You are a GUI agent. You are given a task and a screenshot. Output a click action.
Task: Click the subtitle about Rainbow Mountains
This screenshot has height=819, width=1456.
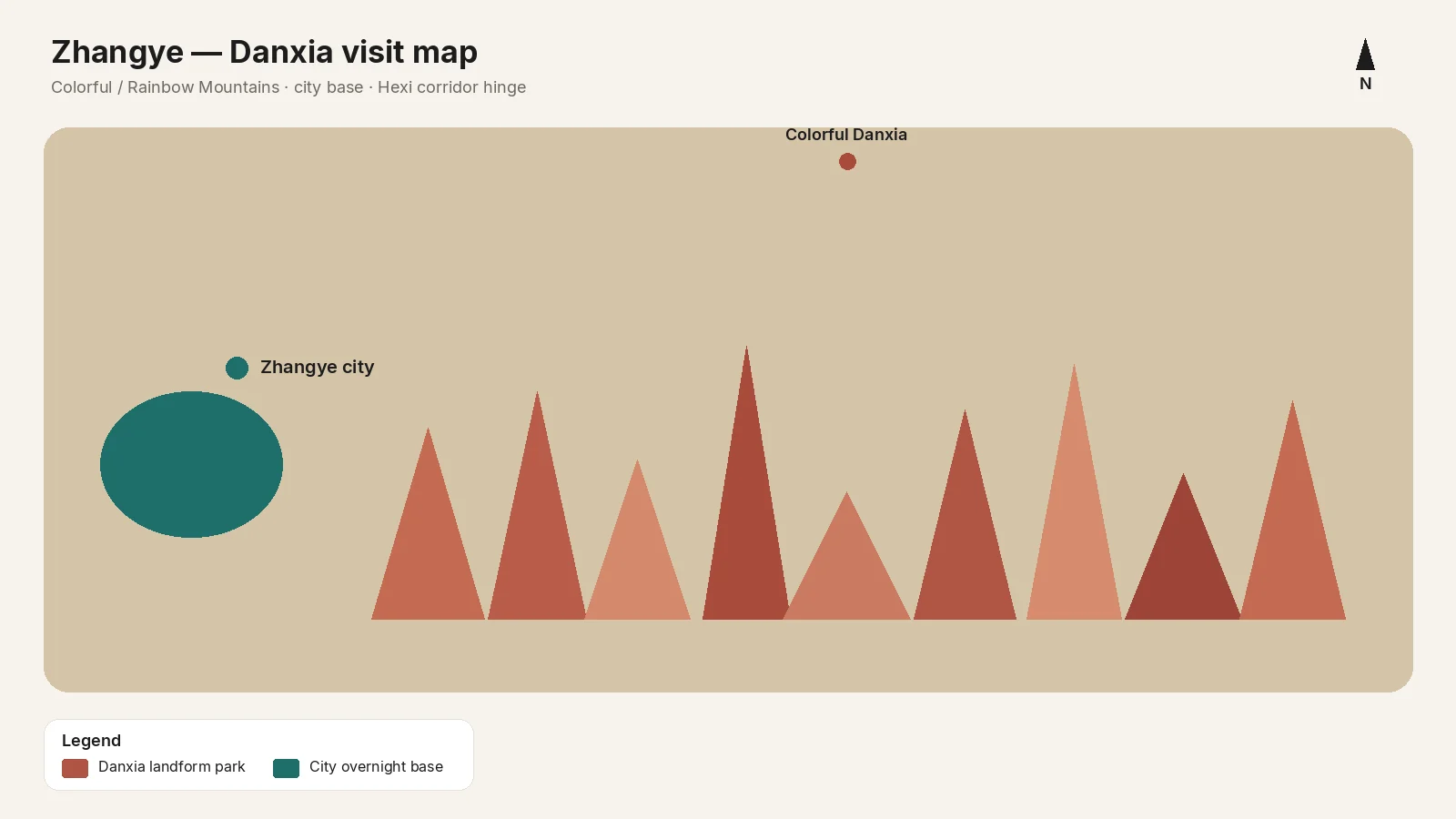pos(288,87)
